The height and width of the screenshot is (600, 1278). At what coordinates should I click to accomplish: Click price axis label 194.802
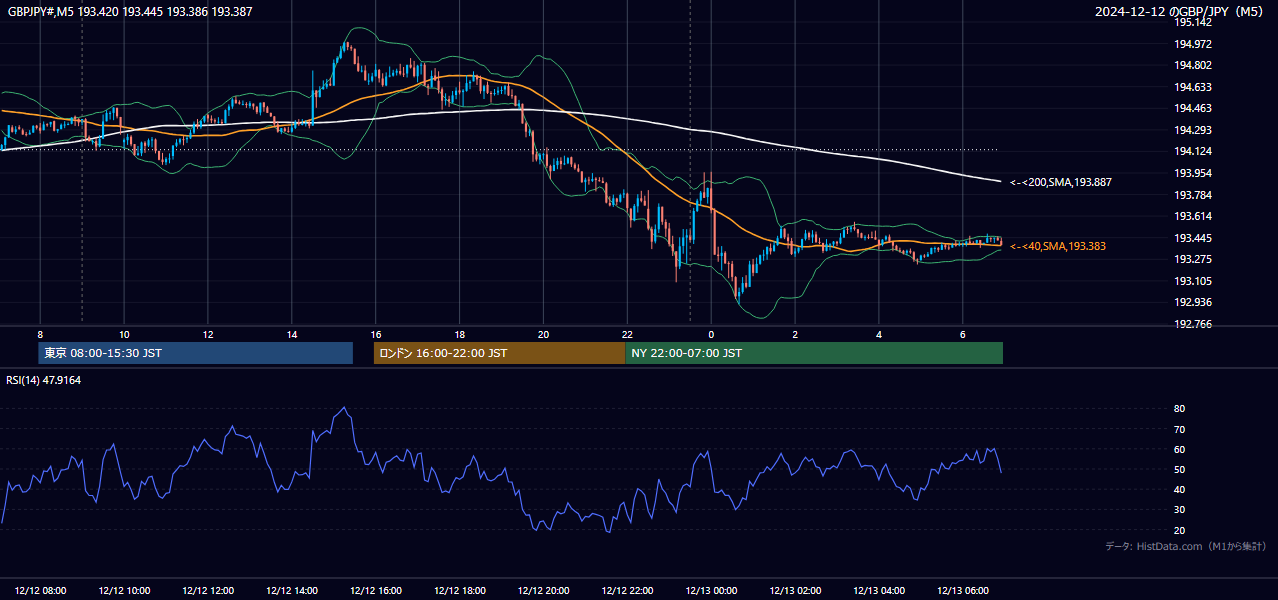pyautogui.click(x=1193, y=65)
